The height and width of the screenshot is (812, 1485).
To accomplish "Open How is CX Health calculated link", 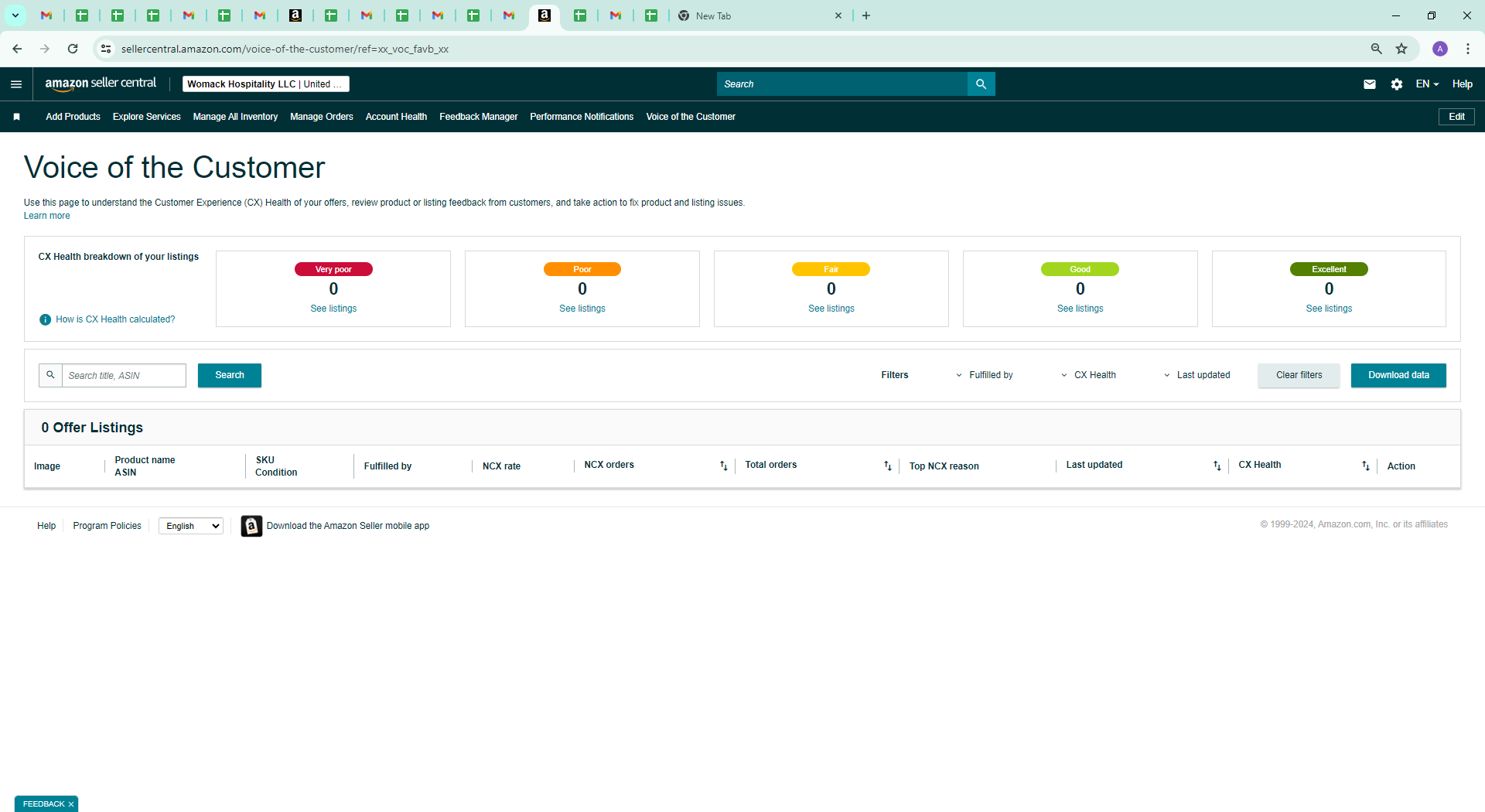I will tap(115, 319).
